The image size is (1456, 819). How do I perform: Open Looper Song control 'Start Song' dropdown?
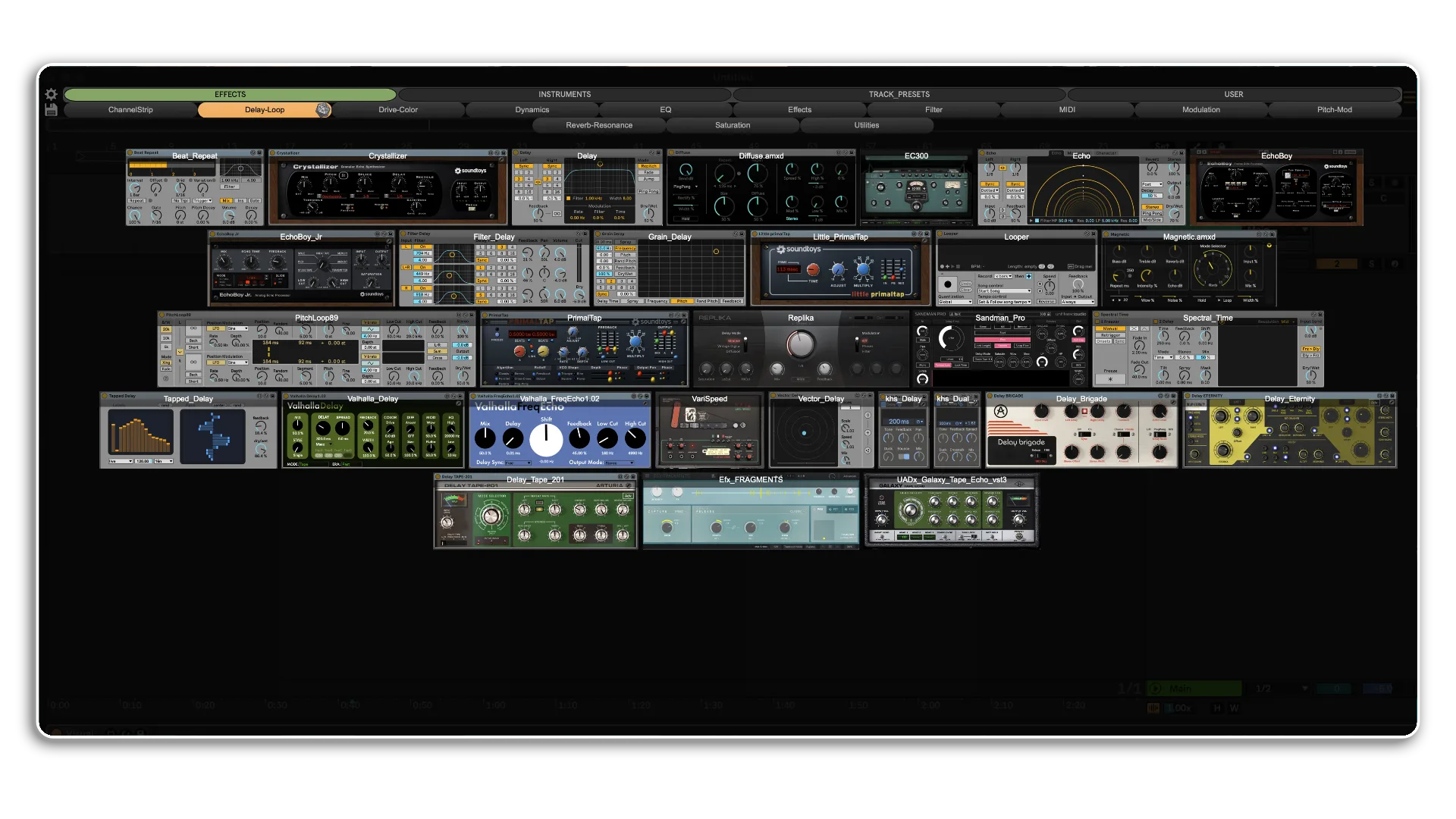(1004, 291)
